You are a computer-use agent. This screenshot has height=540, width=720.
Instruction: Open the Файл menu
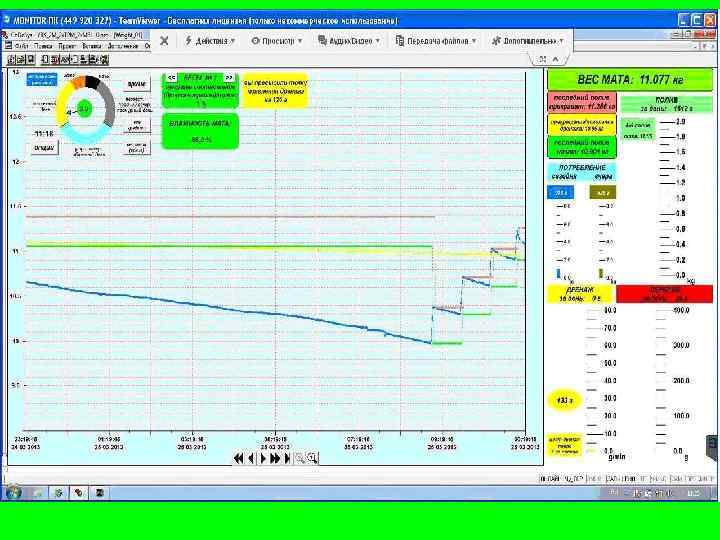click(22, 46)
